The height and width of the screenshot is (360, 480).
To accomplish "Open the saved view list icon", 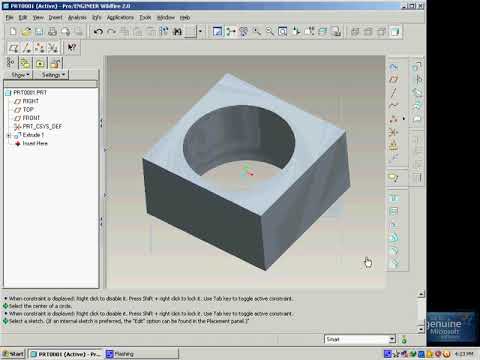I will point(309,31).
